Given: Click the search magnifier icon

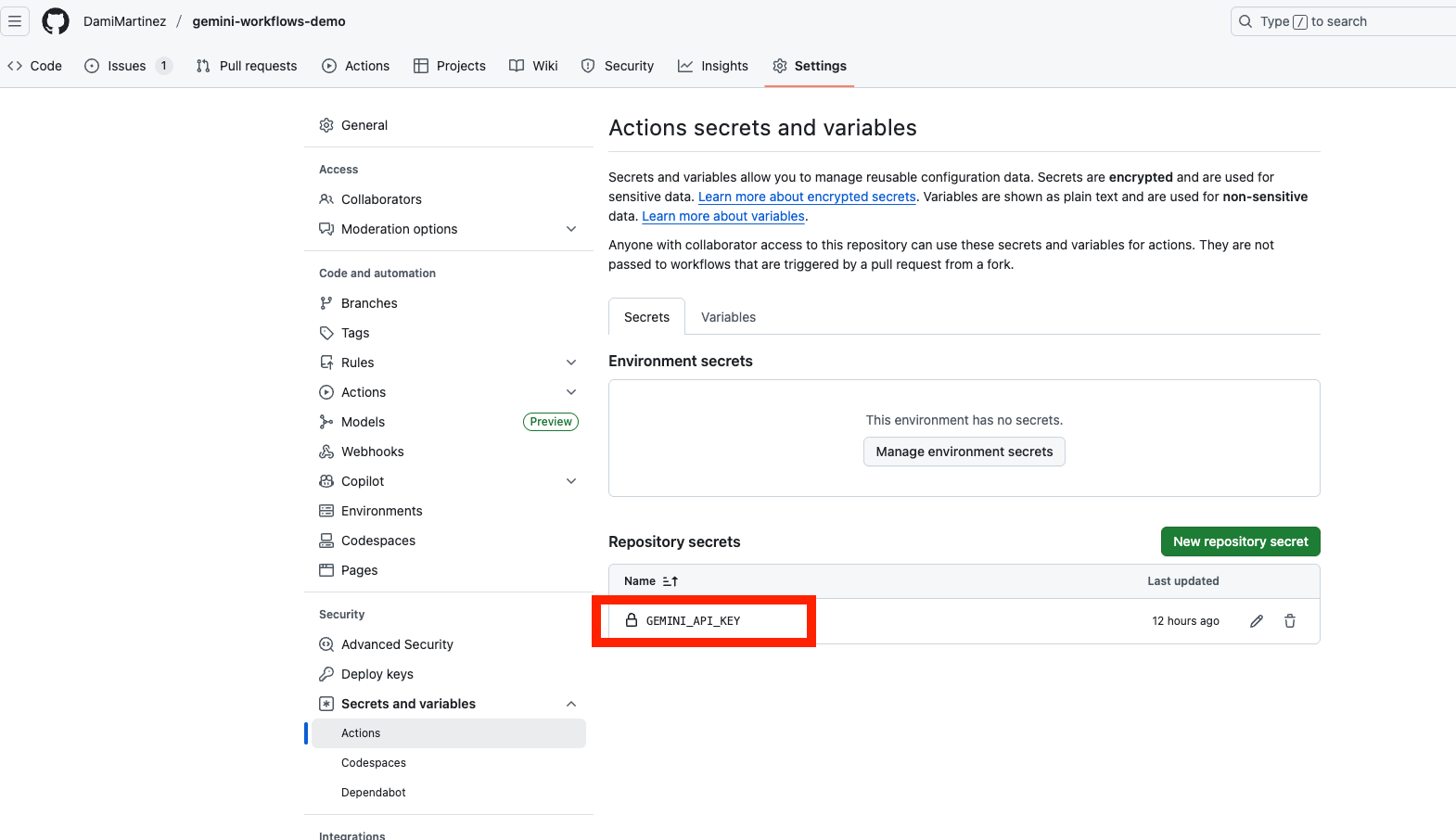Looking at the screenshot, I should [1245, 21].
